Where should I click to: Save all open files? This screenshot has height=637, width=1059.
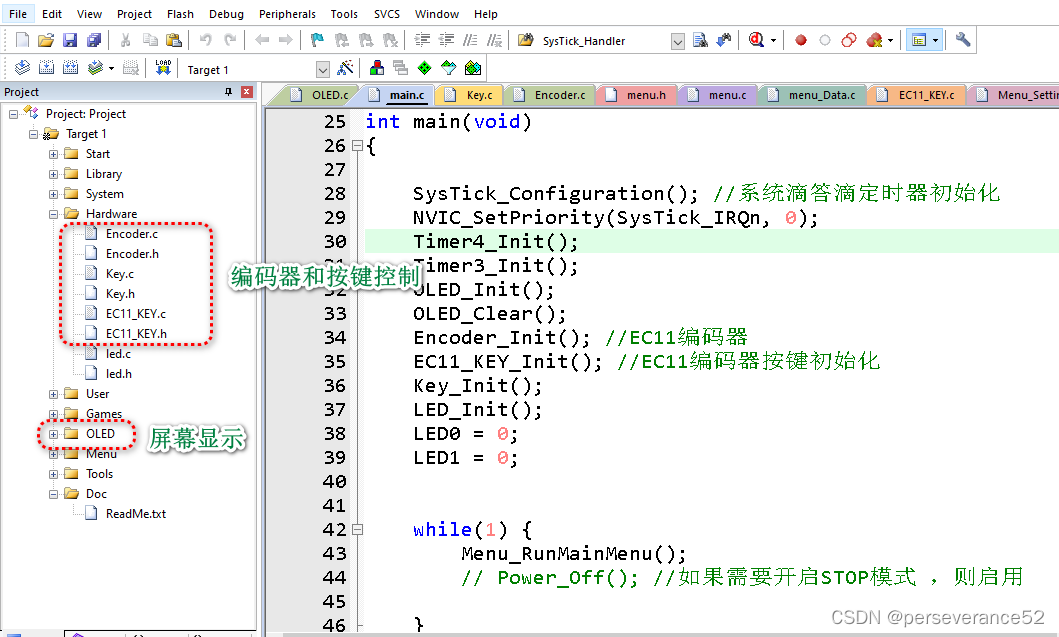[94, 40]
